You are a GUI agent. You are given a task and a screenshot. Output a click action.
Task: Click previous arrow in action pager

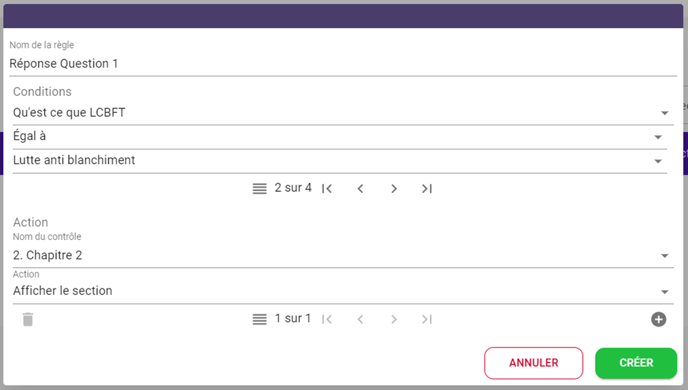(360, 319)
